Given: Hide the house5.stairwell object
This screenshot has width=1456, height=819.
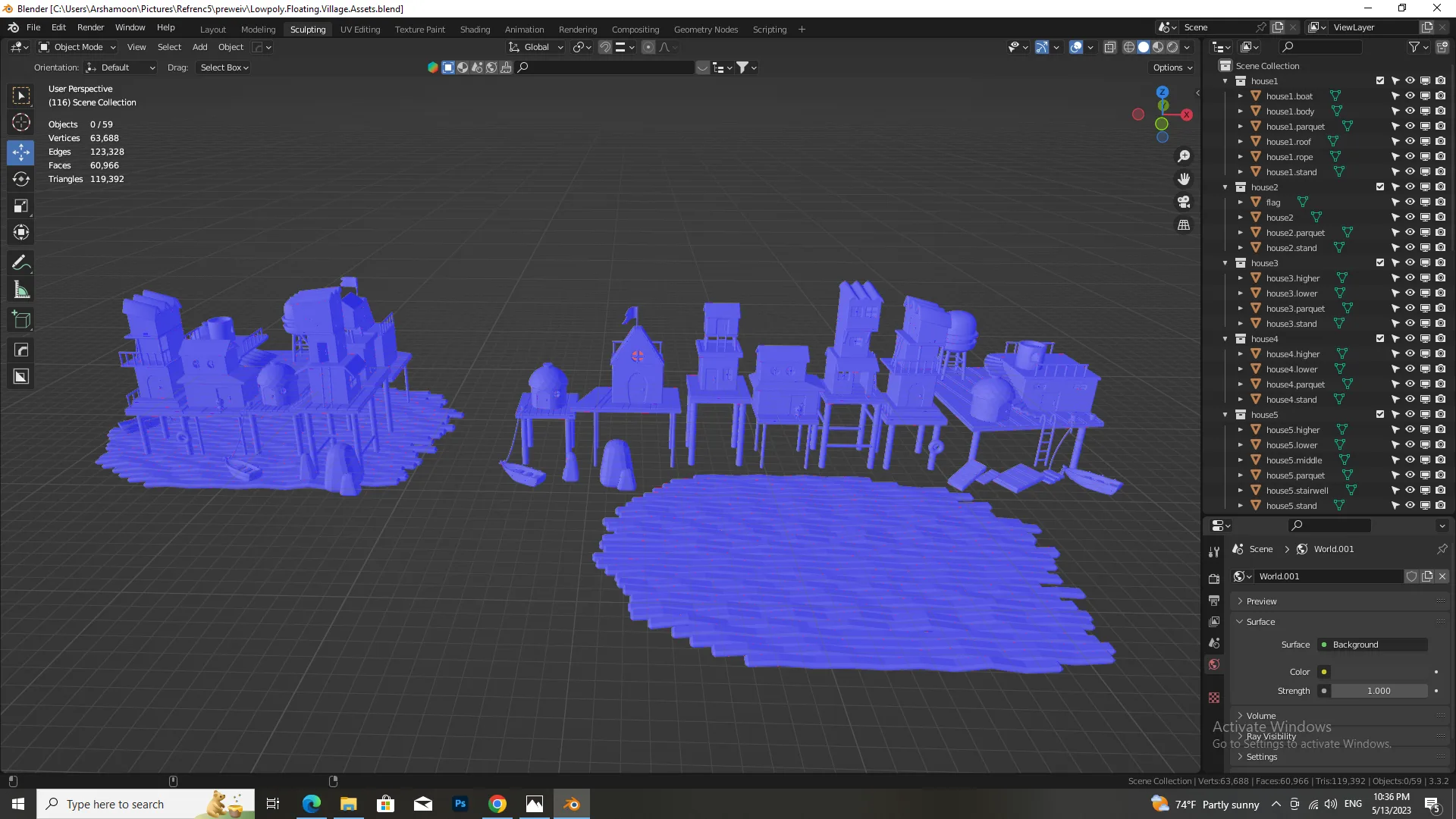Looking at the screenshot, I should (1410, 490).
